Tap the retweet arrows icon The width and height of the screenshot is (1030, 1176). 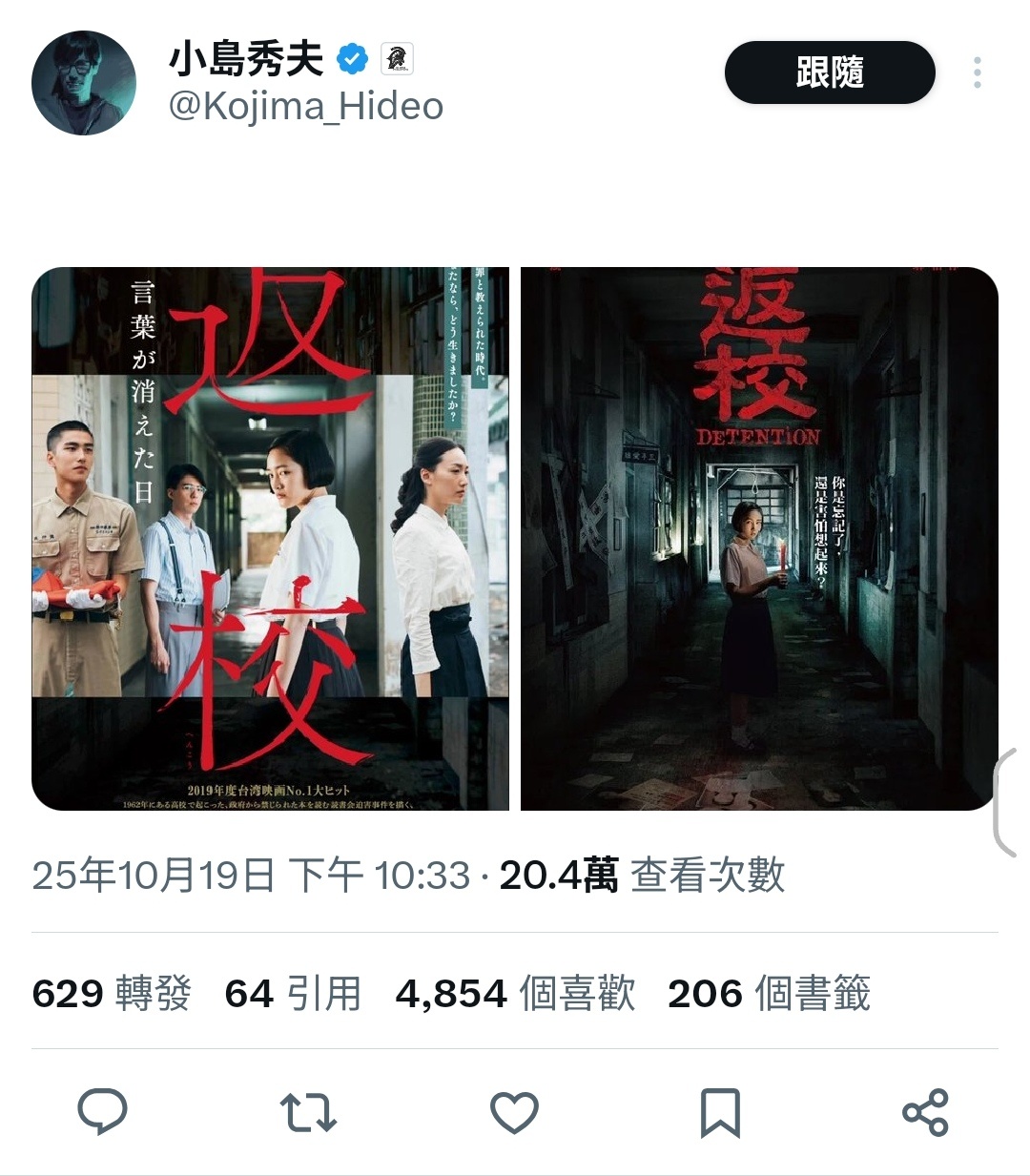[x=308, y=1113]
